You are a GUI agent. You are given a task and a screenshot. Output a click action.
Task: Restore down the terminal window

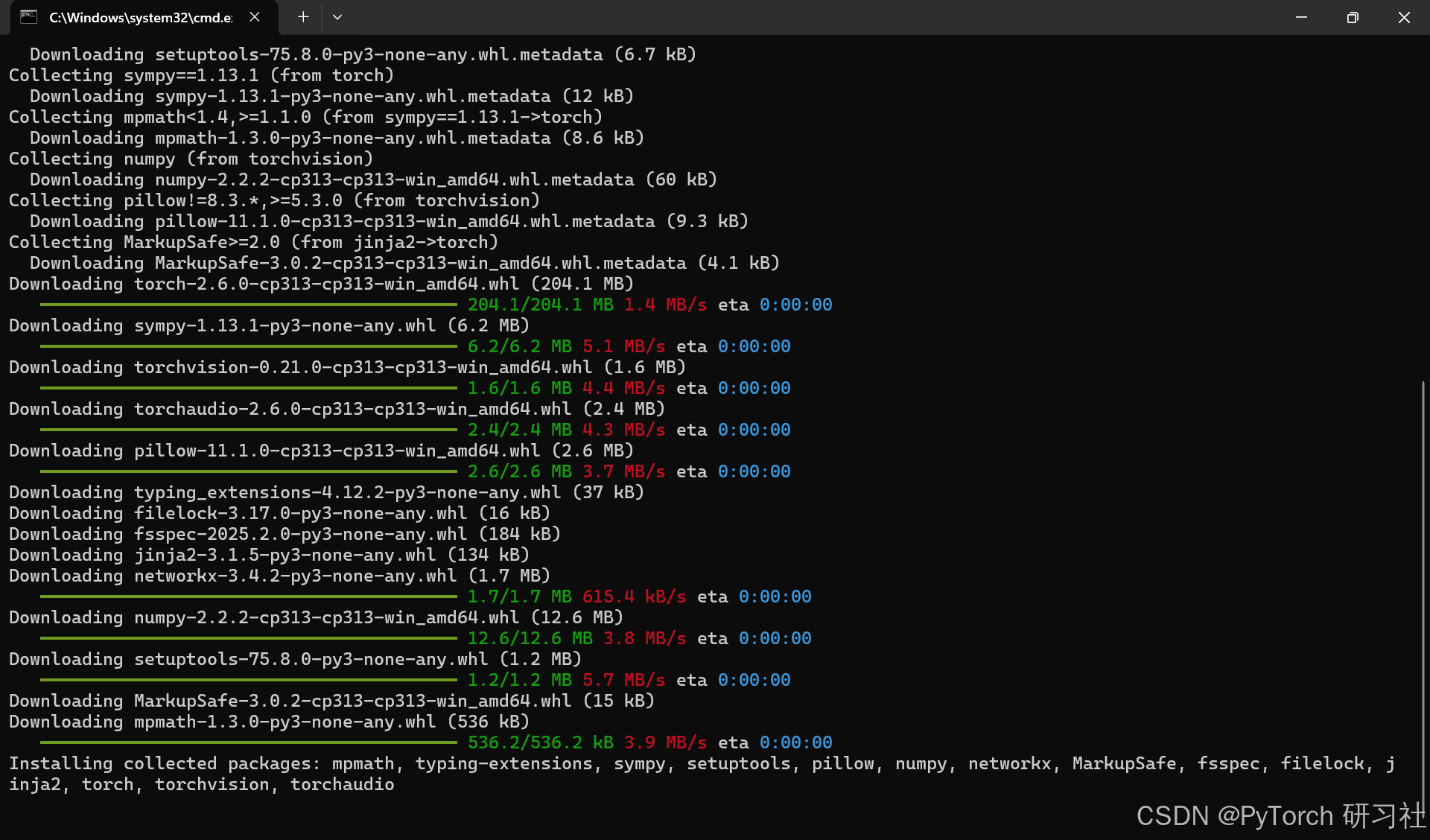1353,17
